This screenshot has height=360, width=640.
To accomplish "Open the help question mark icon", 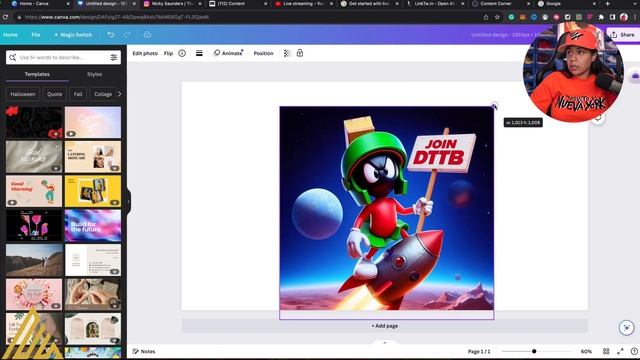I will (634, 351).
